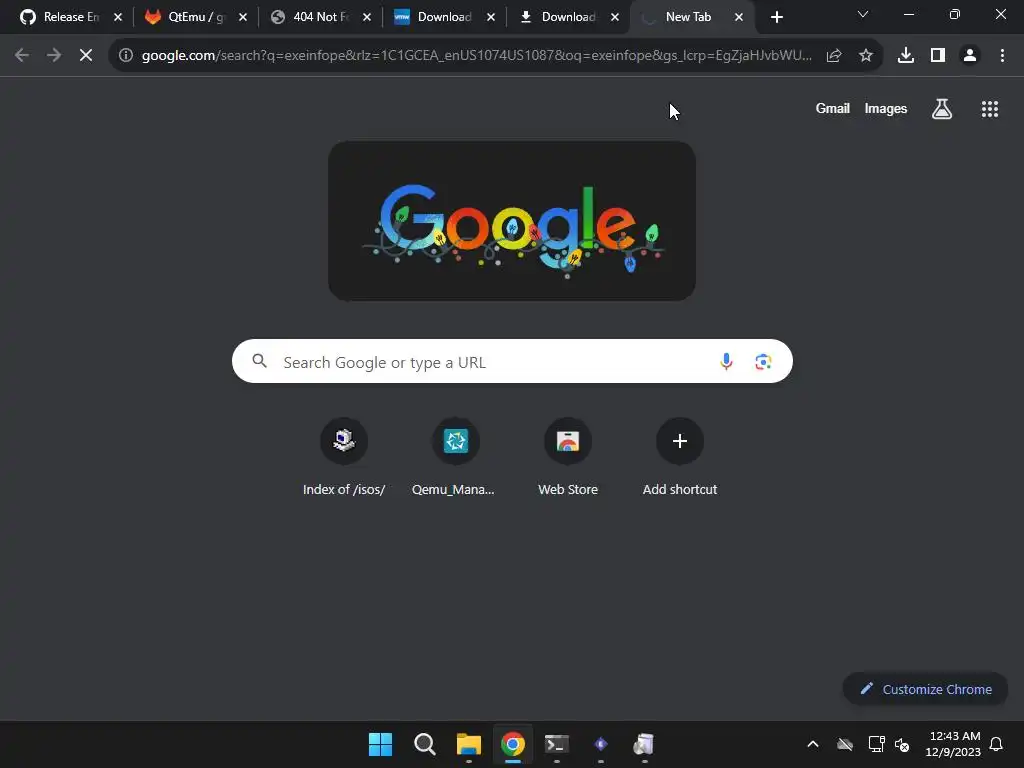1024x768 pixels.
Task: Close the New Tab tab
Action: (x=739, y=18)
